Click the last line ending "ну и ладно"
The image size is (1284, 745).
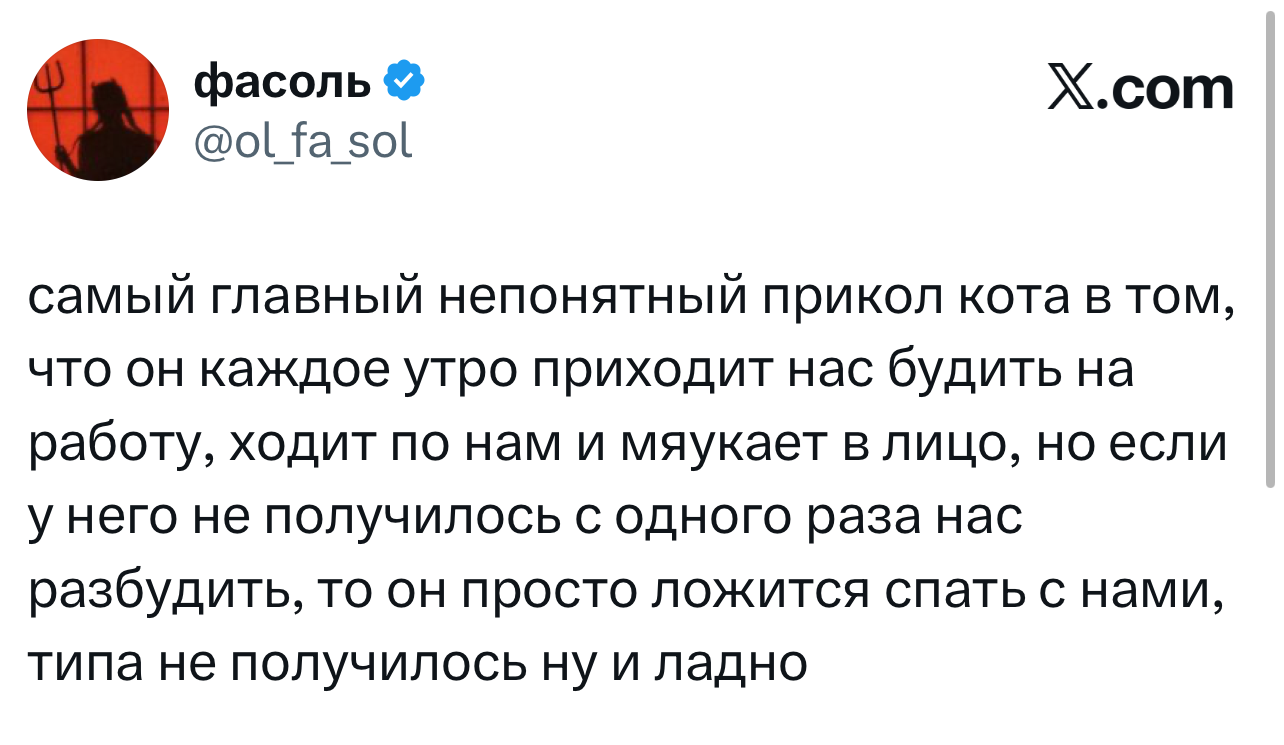point(416,663)
